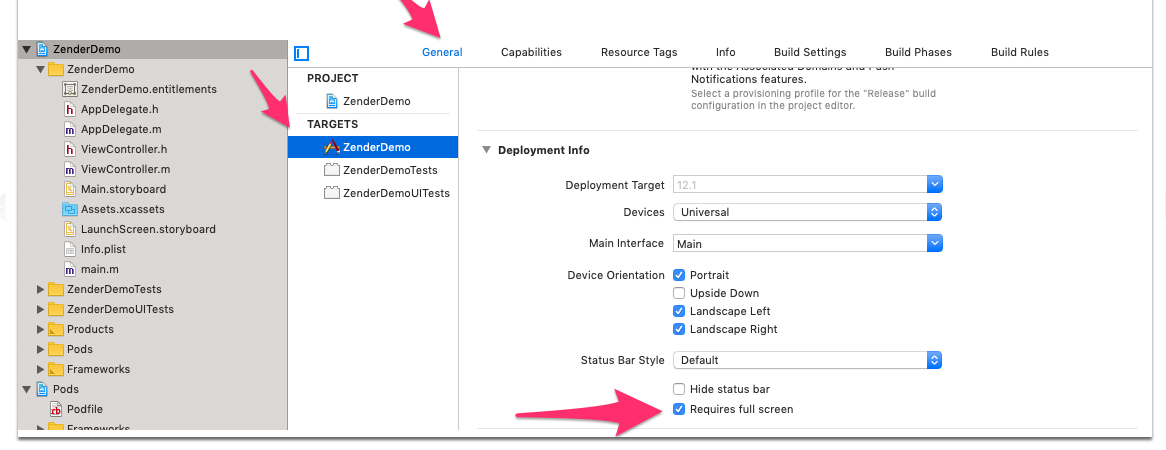Image resolution: width=1166 pixels, height=450 pixels.
Task: Collapse the Deployment Info section
Action: (x=486, y=150)
